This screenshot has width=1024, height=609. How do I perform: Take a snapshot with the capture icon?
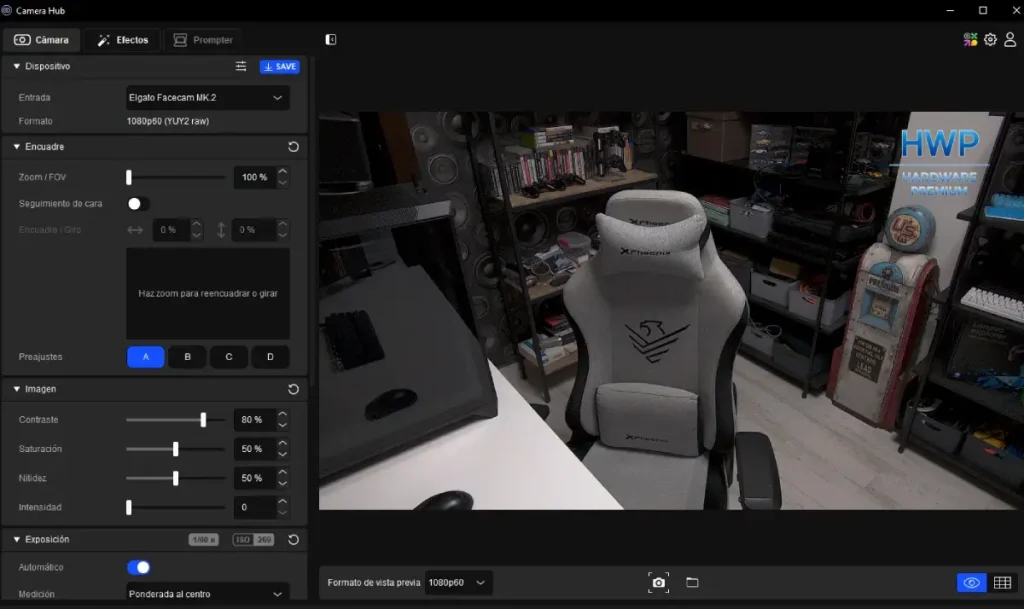tap(658, 582)
